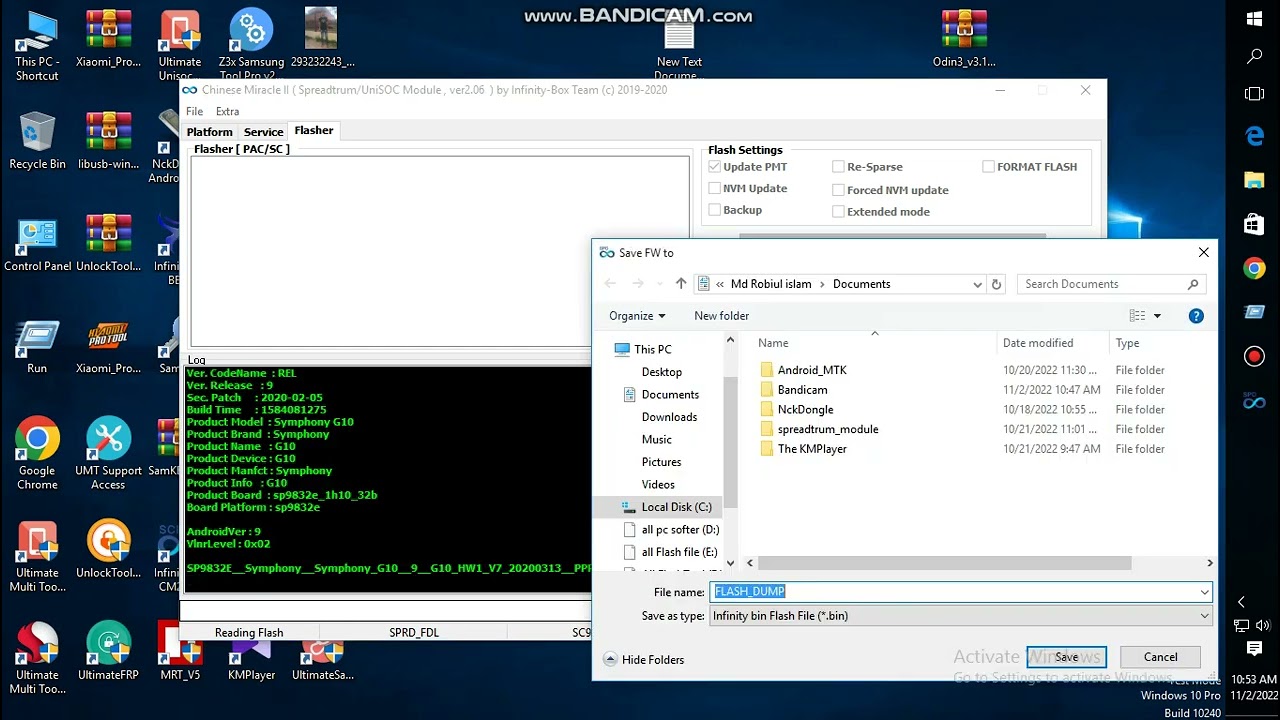The width and height of the screenshot is (1280, 720).
Task: Click the Search Documents field
Action: pyautogui.click(x=1110, y=284)
